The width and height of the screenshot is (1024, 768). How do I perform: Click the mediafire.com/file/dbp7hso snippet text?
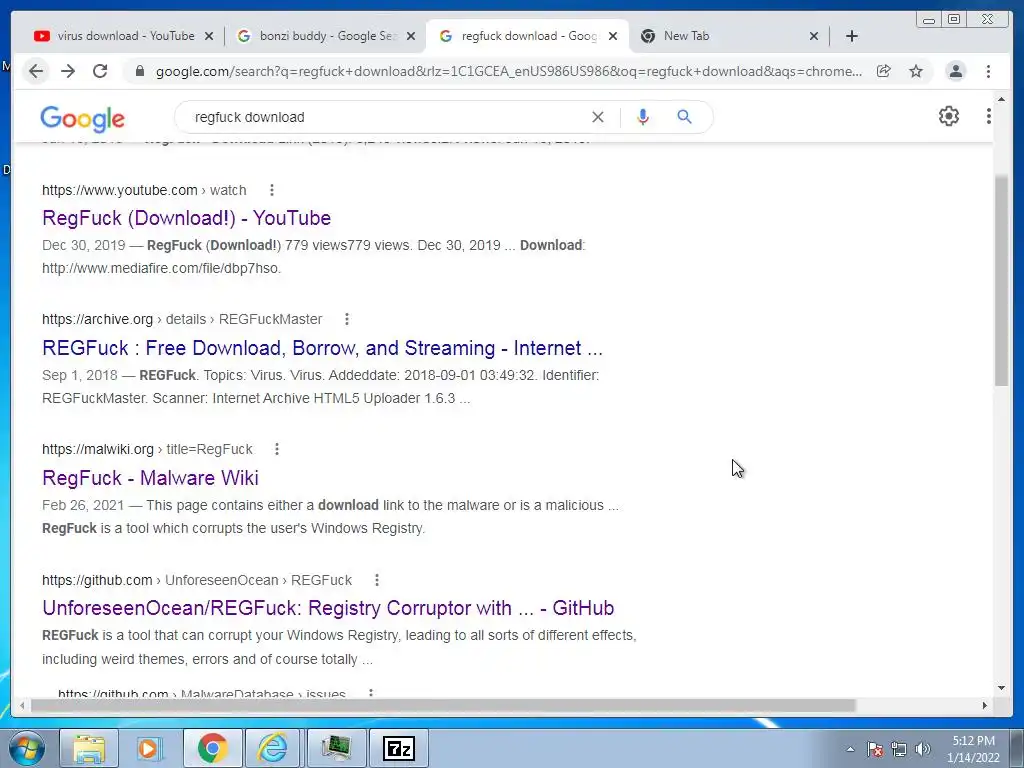point(161,268)
